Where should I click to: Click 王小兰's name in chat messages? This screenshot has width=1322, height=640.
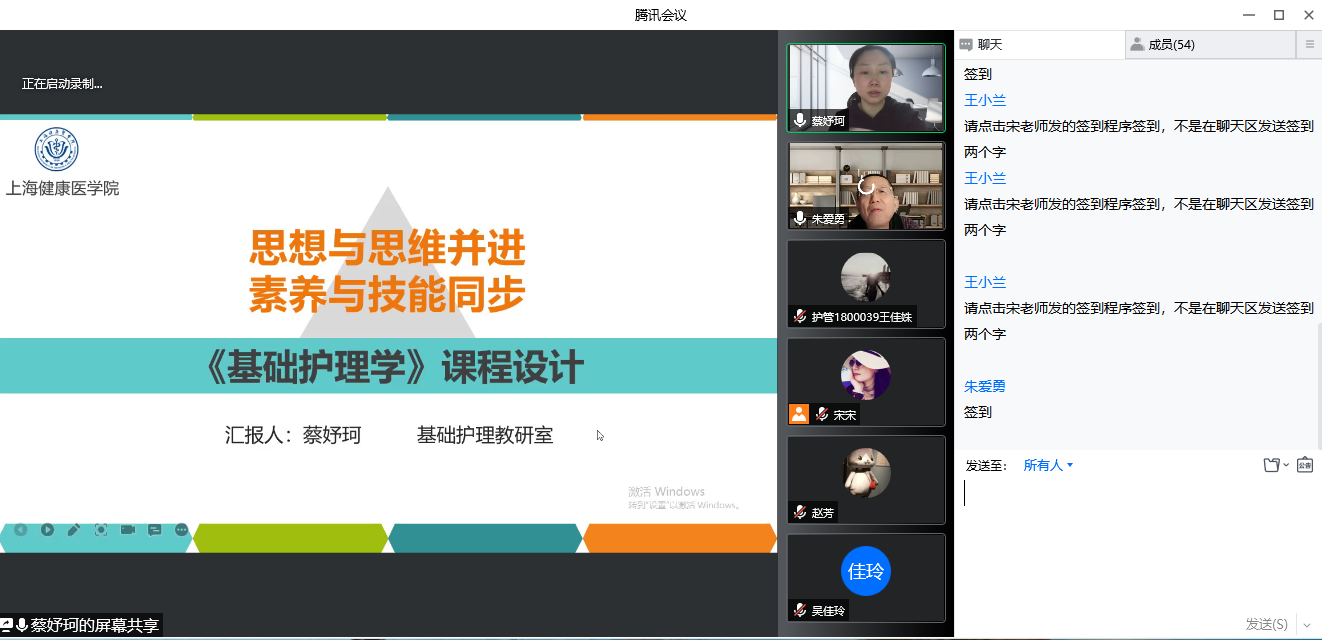pos(985,100)
